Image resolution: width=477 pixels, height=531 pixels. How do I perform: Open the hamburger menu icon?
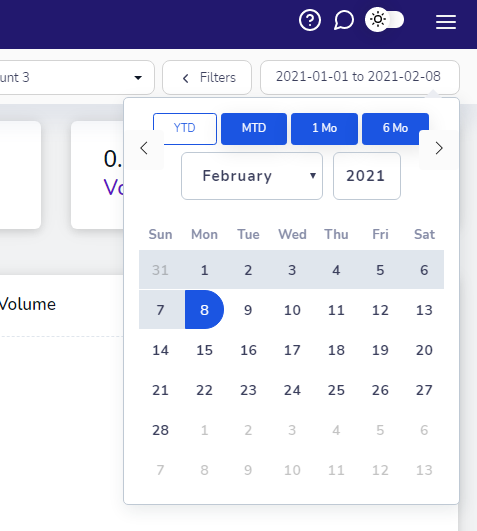pyautogui.click(x=446, y=22)
